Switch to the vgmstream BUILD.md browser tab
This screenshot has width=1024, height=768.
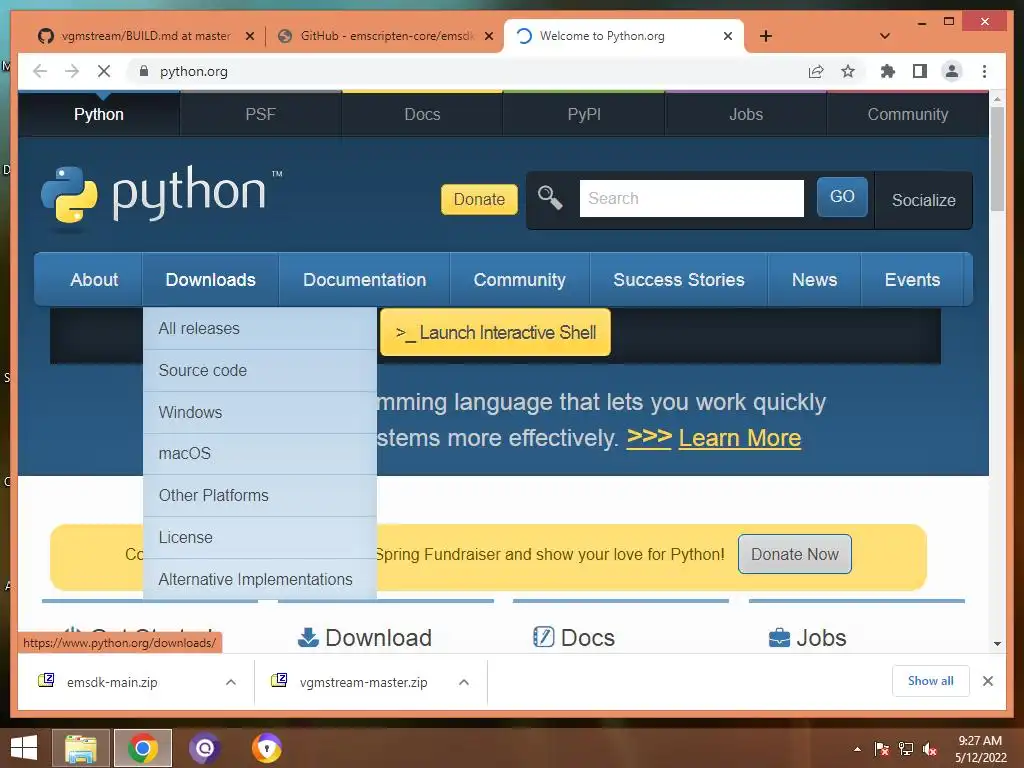click(144, 36)
